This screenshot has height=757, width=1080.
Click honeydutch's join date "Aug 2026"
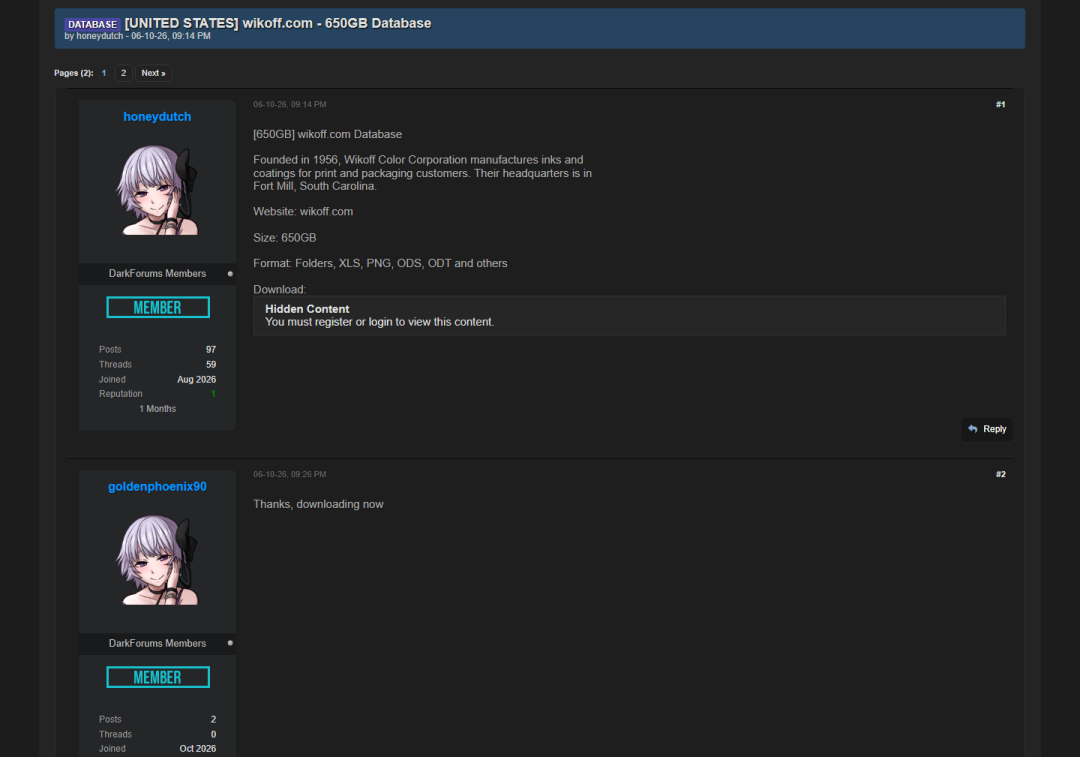196,380
